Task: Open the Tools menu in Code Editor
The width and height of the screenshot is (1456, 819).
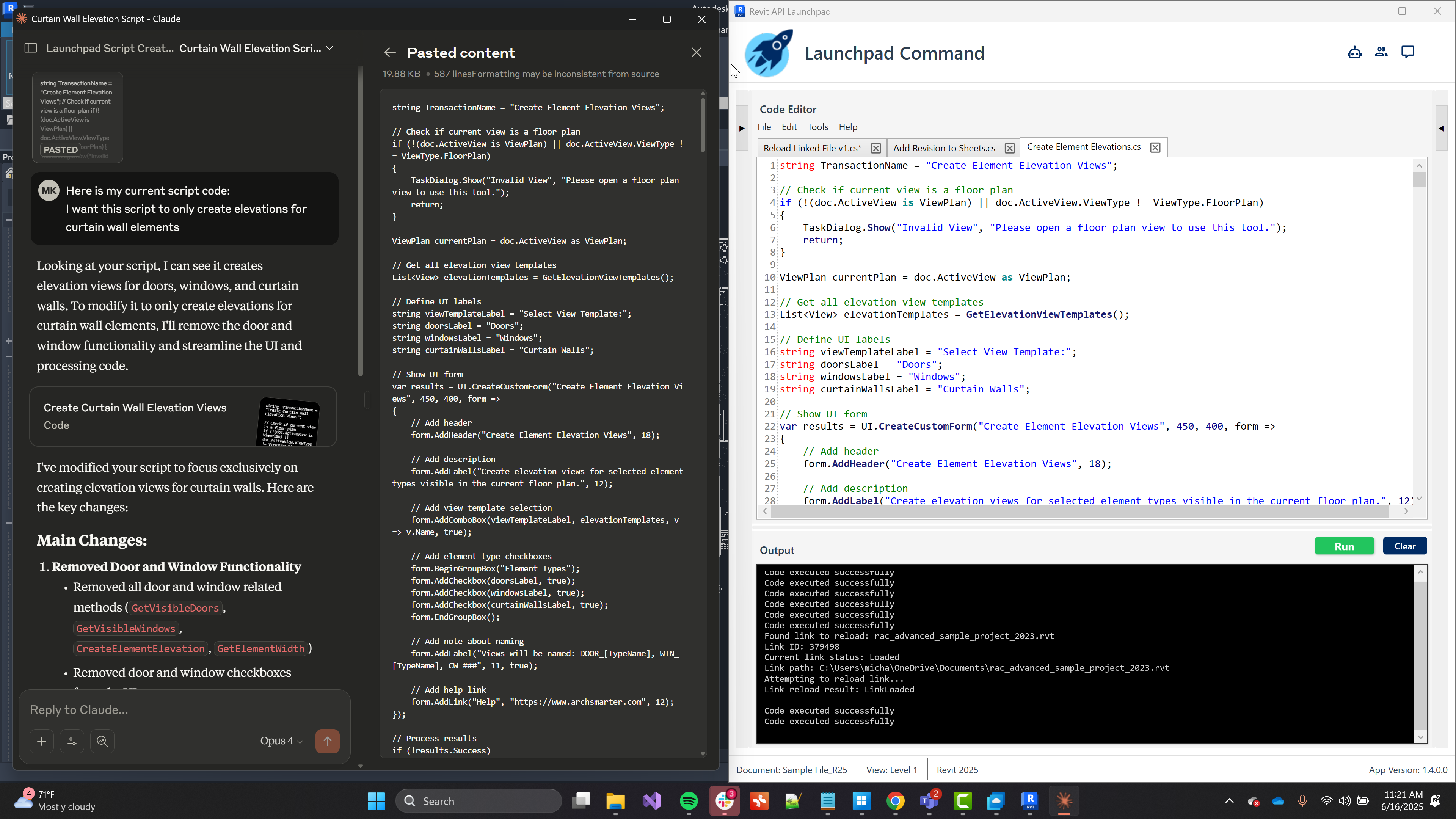Action: [817, 127]
